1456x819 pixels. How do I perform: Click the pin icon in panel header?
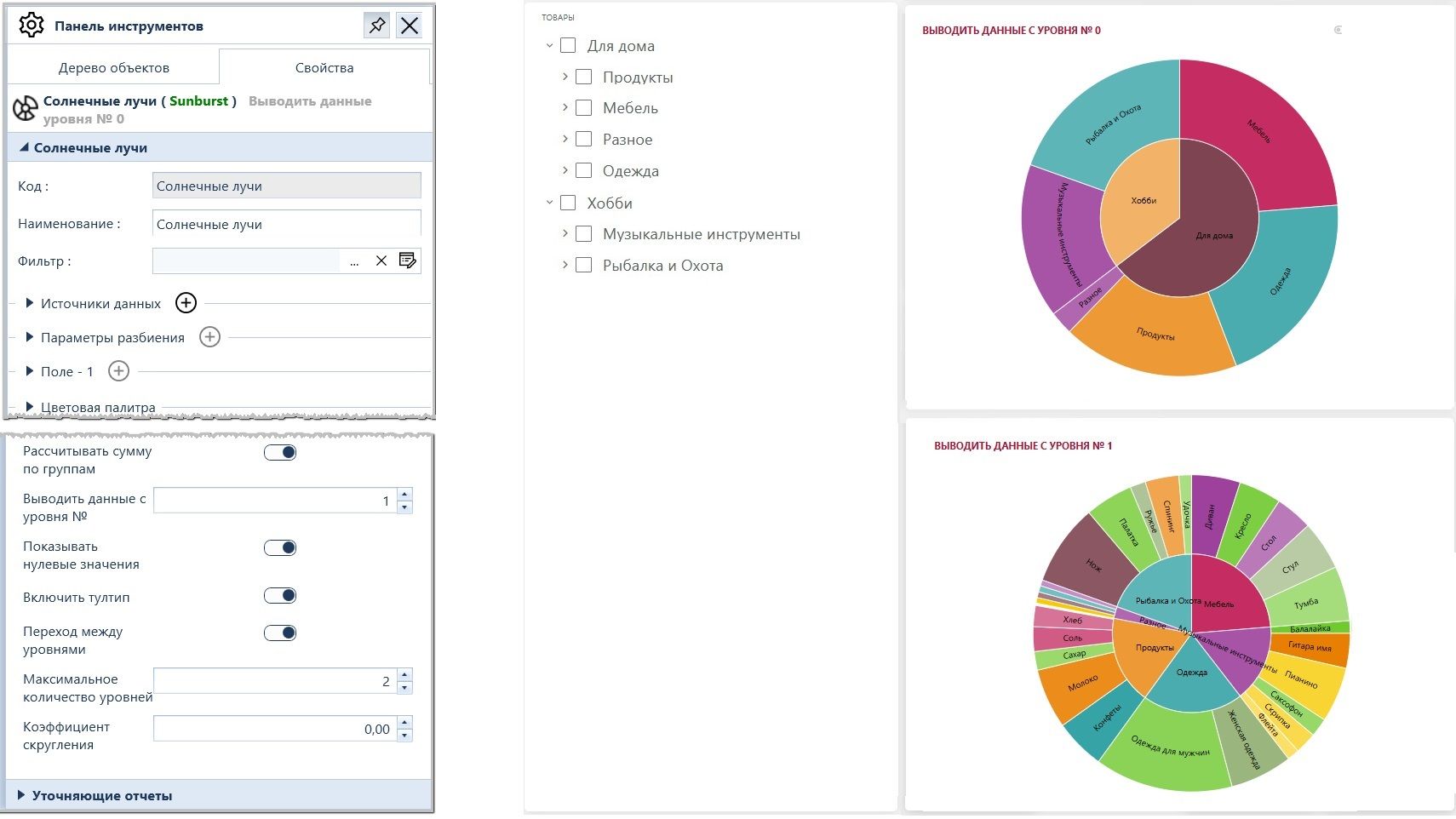(376, 26)
